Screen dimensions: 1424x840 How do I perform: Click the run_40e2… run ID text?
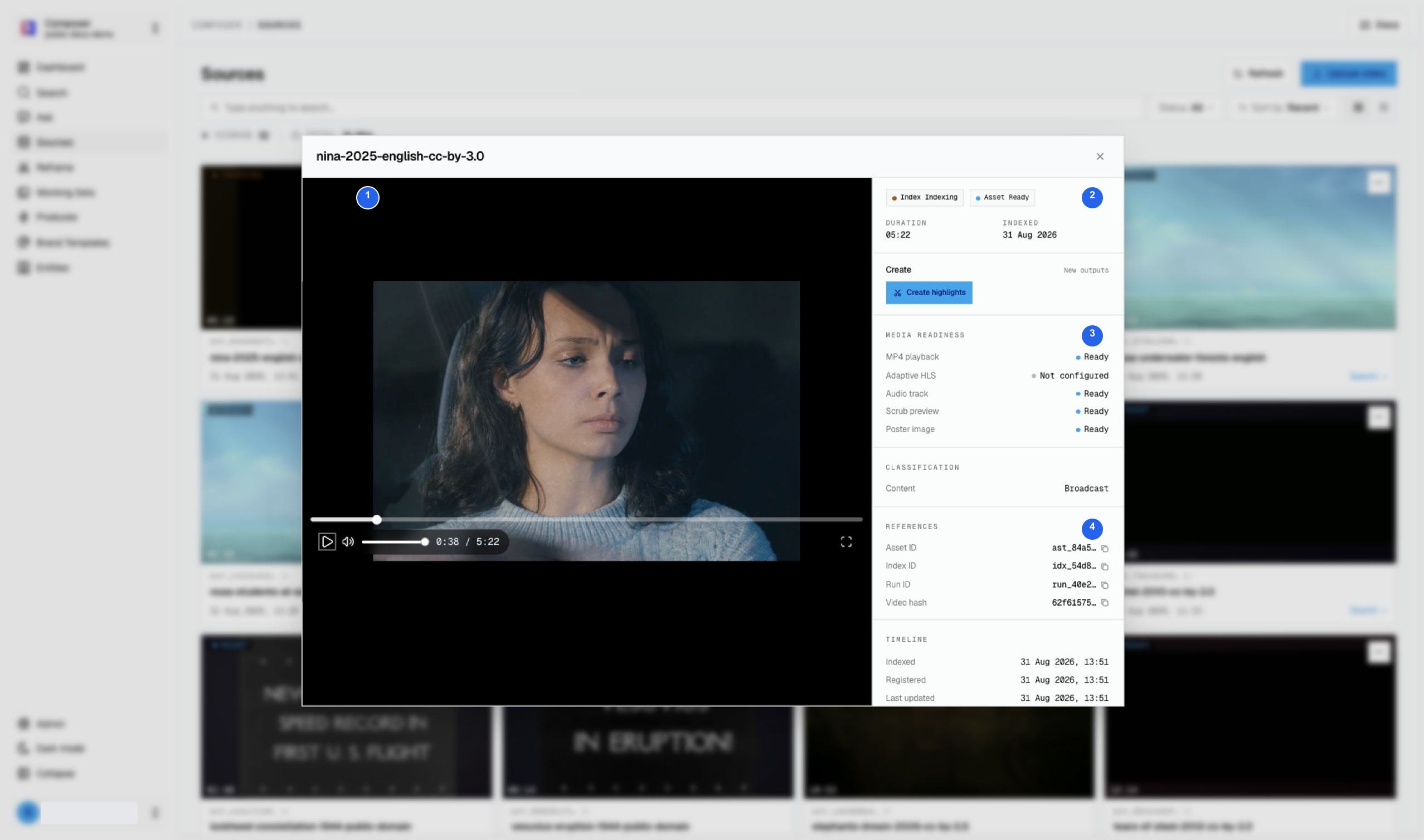(1073, 585)
